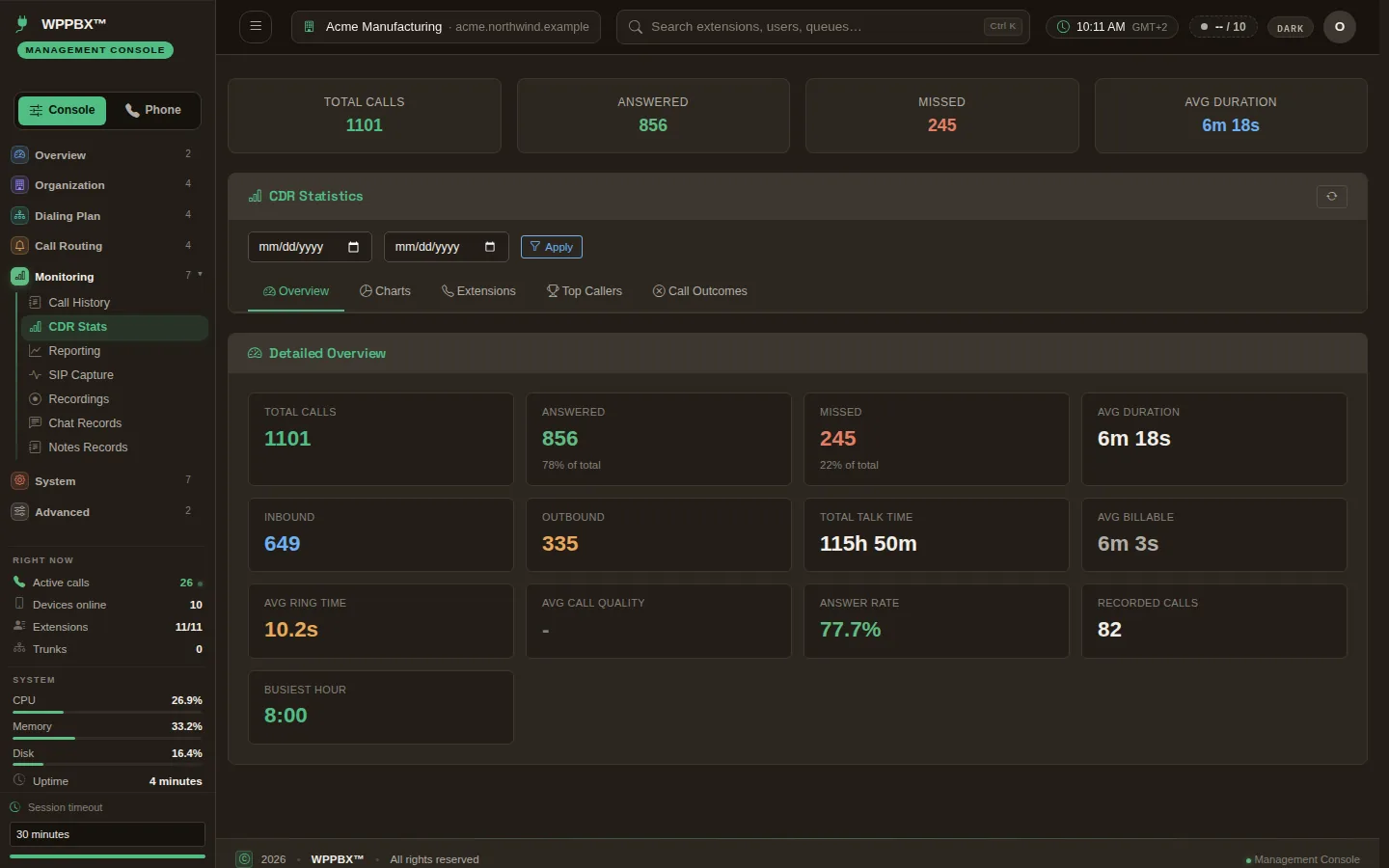Click the Active calls phone icon
1389x868 pixels.
coord(19,582)
